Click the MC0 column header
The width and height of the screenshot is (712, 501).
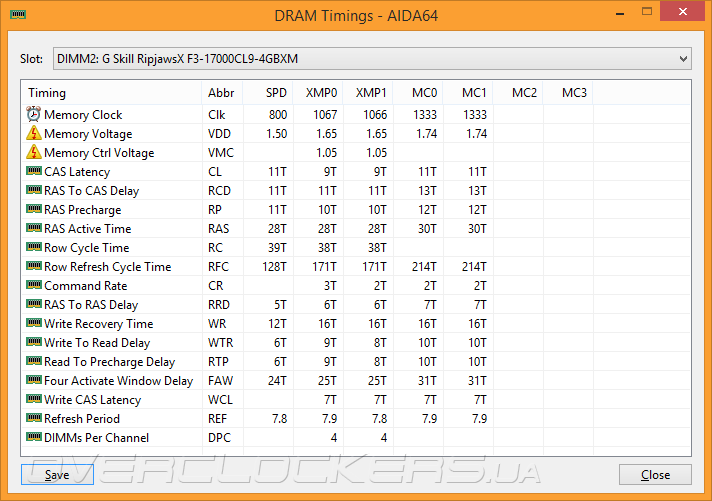tap(418, 93)
